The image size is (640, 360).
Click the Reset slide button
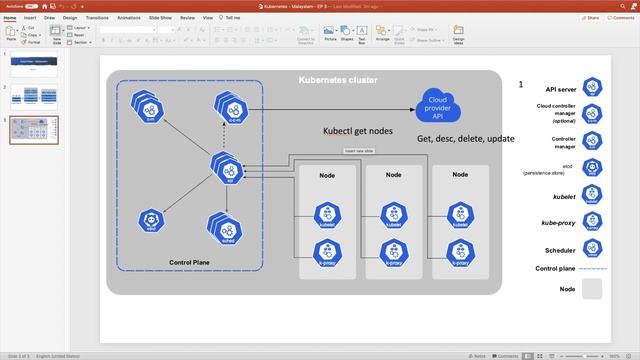[76, 35]
